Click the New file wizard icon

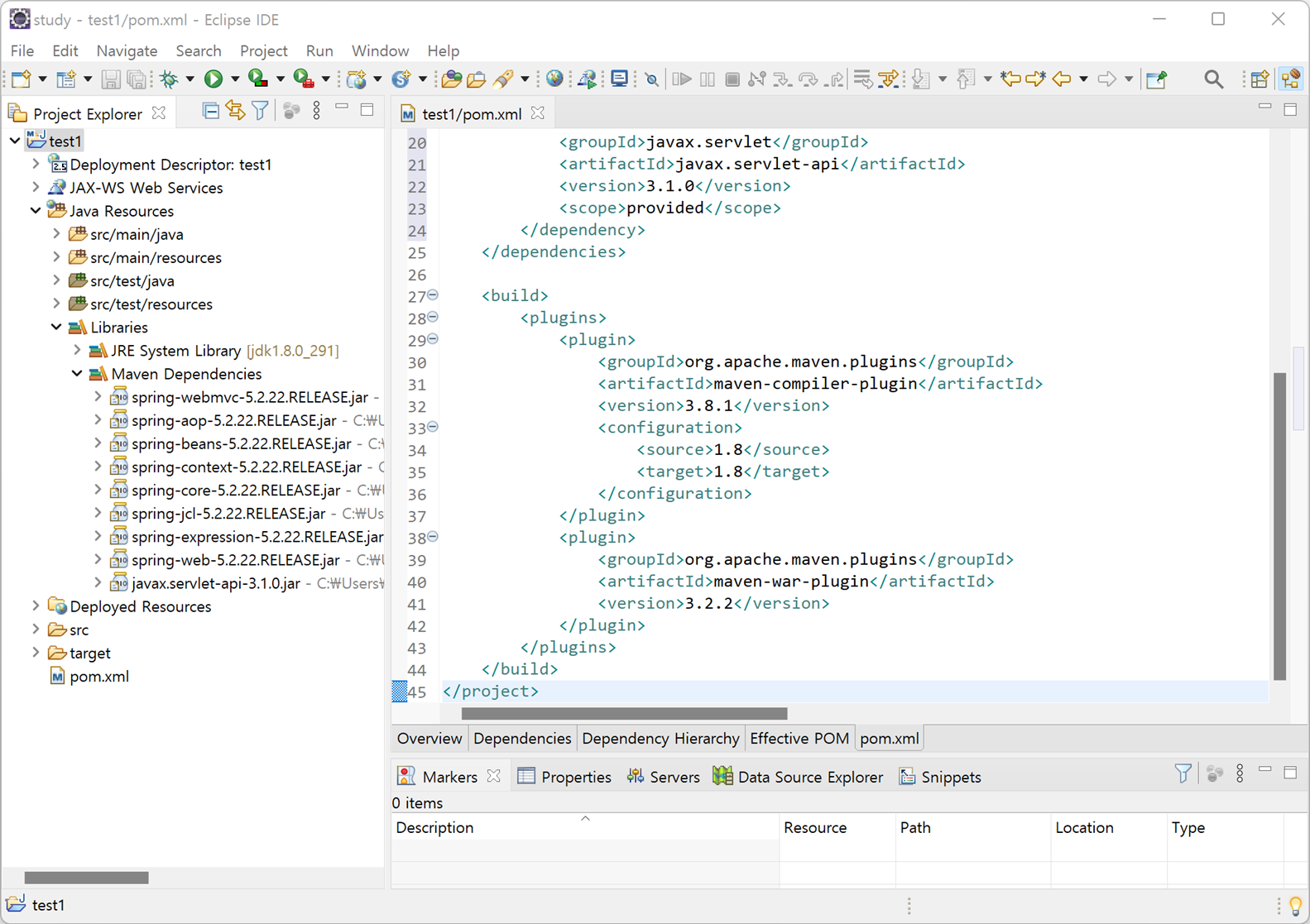tap(22, 79)
